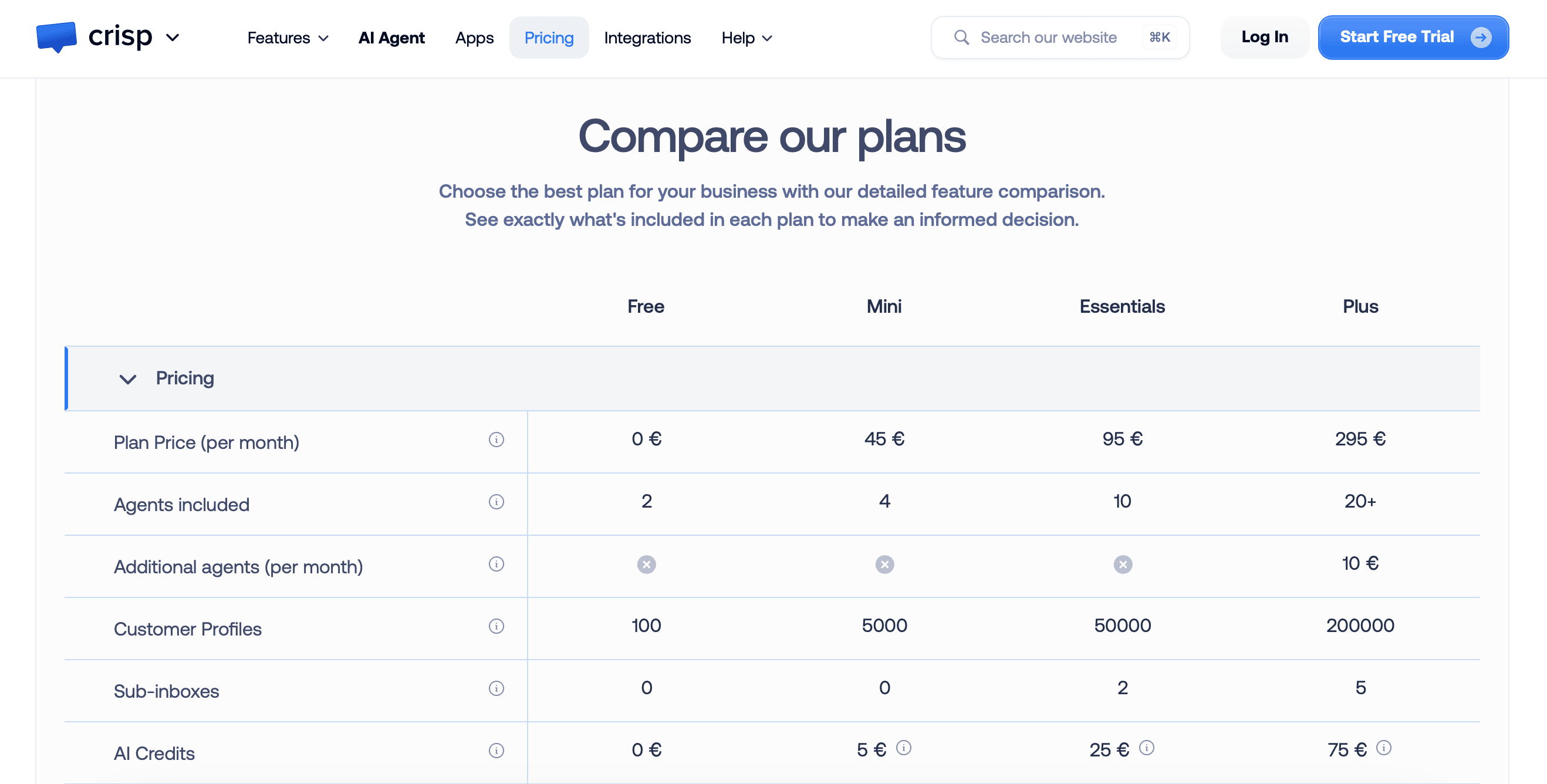Click the AI Credits row label

tap(154, 753)
